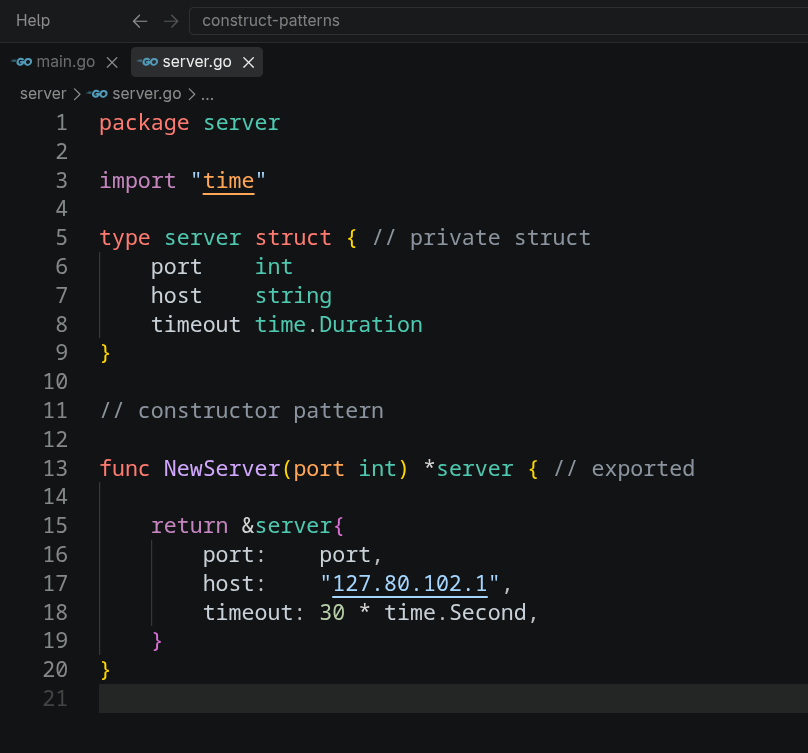Open the server.go breadcrumb

pos(147,94)
